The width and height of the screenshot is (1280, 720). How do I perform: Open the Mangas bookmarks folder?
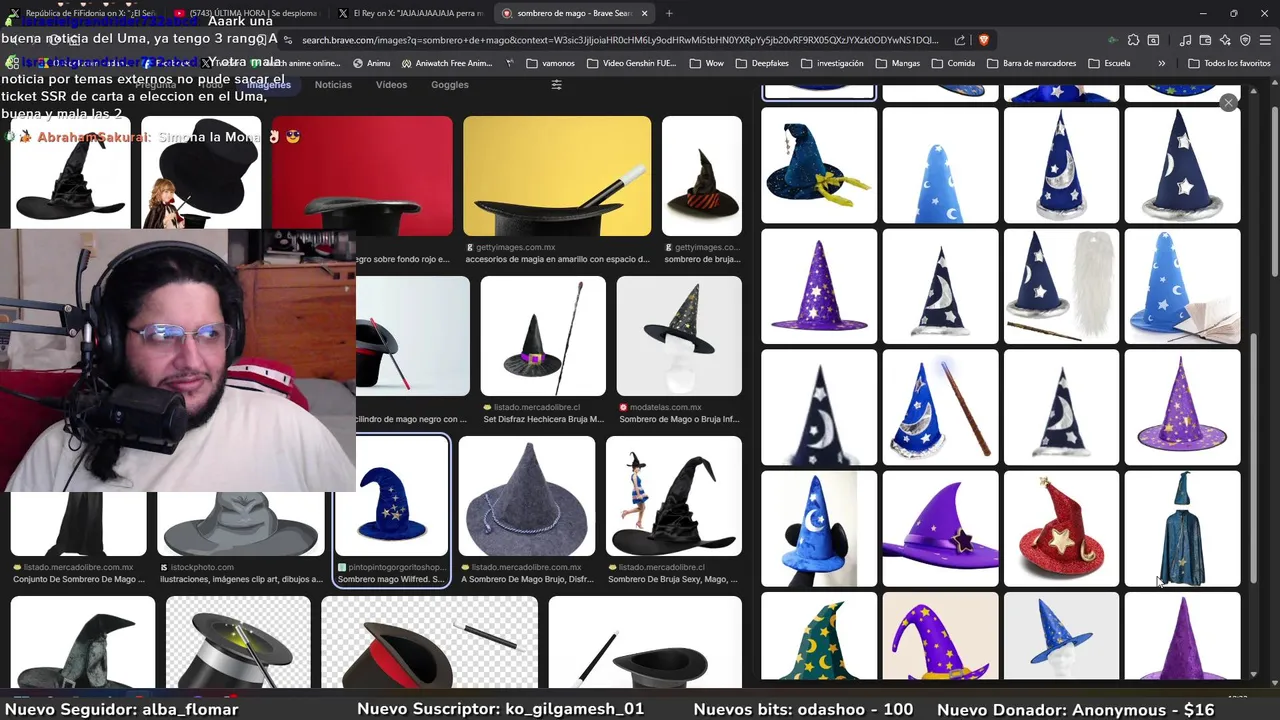click(897, 63)
